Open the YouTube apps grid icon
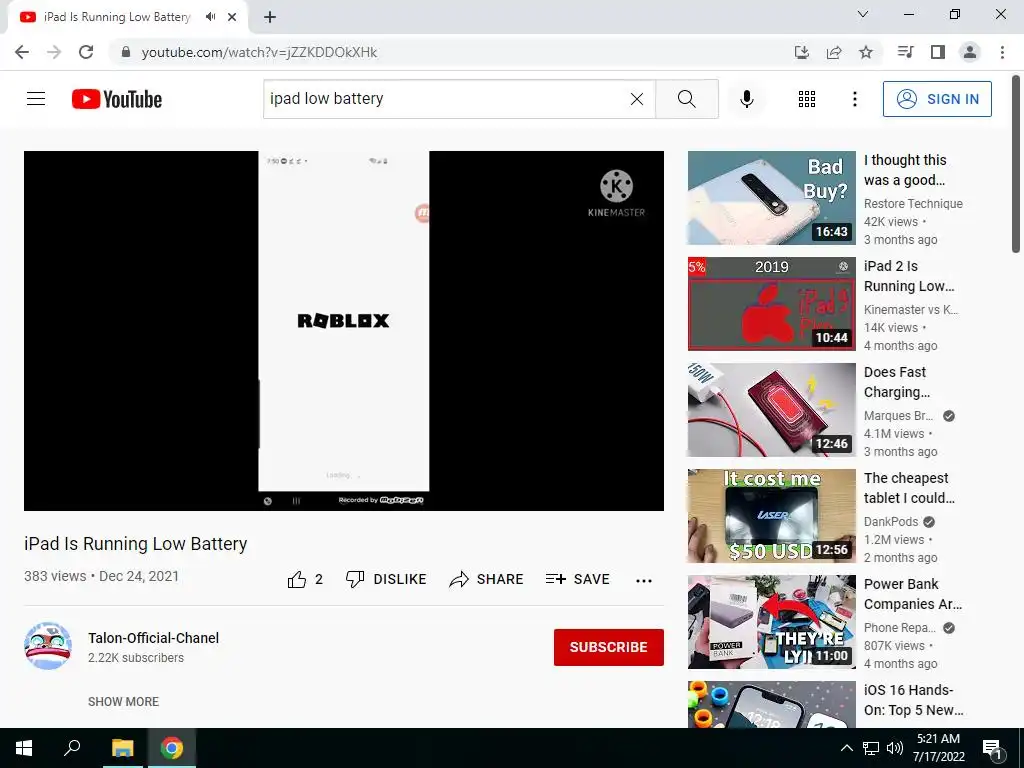This screenshot has width=1024, height=768. (x=807, y=99)
